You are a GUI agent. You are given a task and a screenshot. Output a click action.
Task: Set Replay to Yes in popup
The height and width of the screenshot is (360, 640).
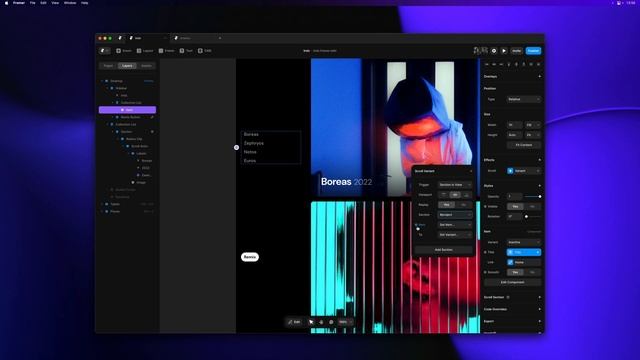[x=446, y=204]
